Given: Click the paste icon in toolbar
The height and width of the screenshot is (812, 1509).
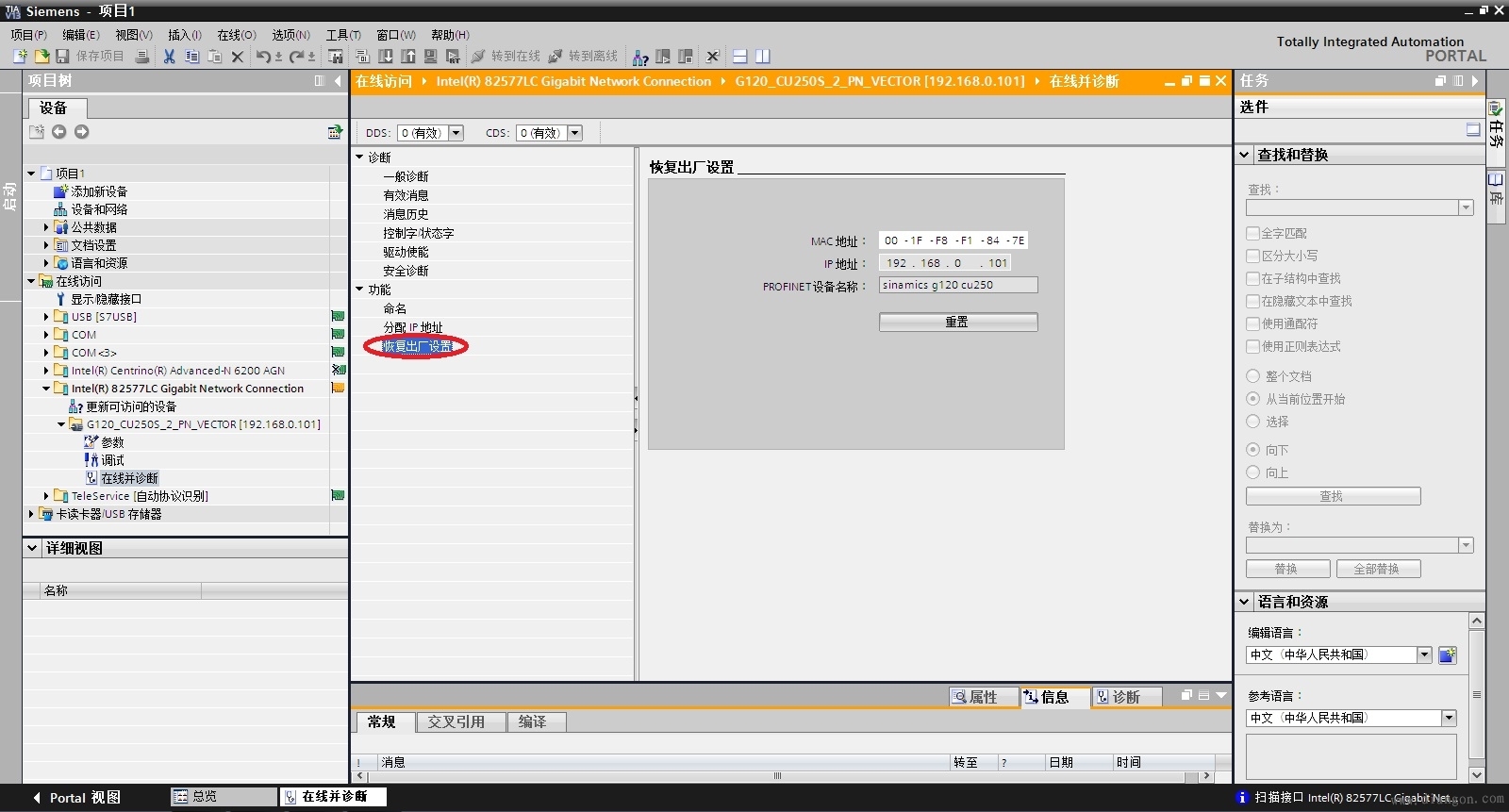Looking at the screenshot, I should click(x=214, y=57).
